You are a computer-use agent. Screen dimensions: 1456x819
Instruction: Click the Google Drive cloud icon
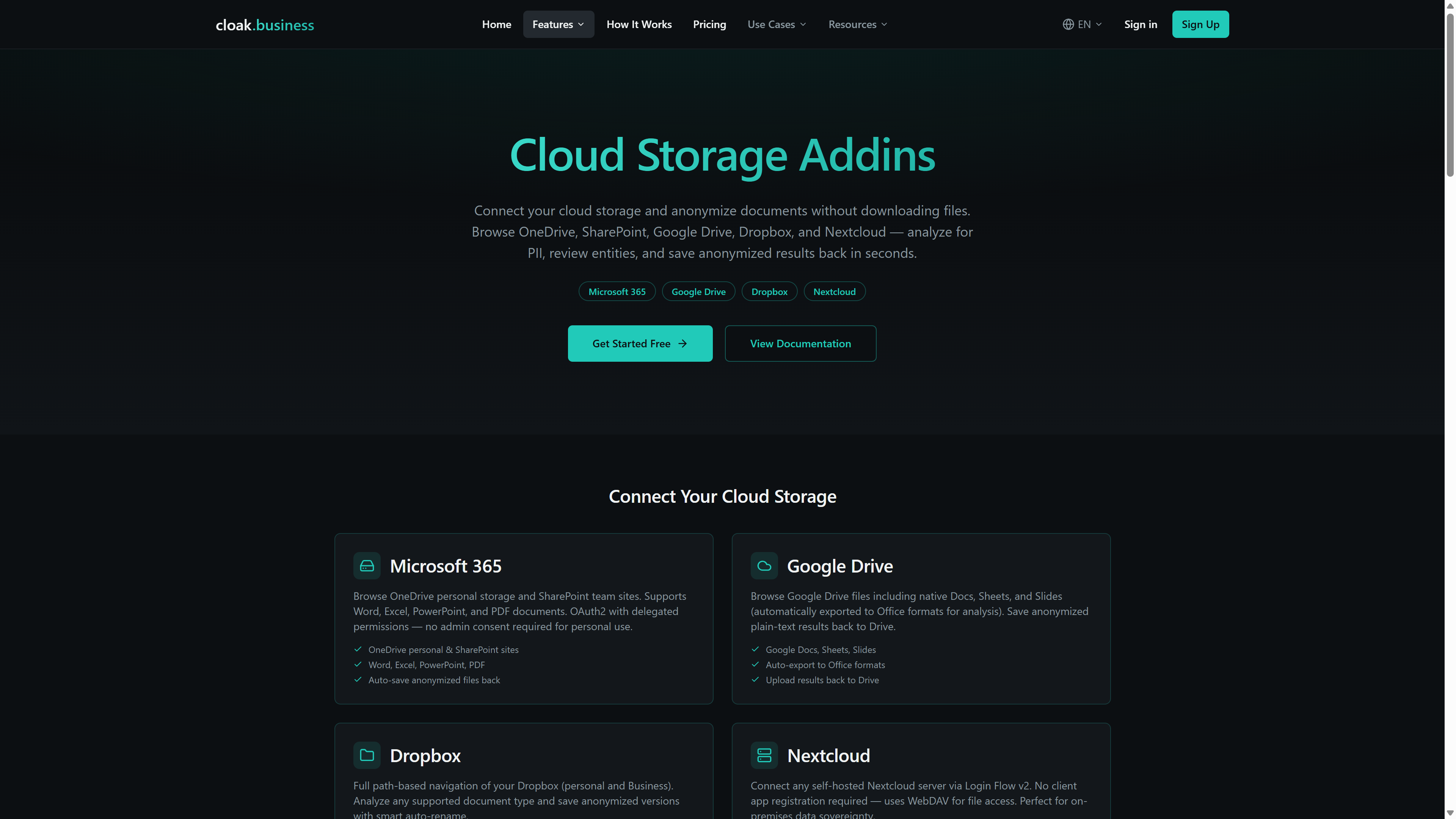click(764, 566)
